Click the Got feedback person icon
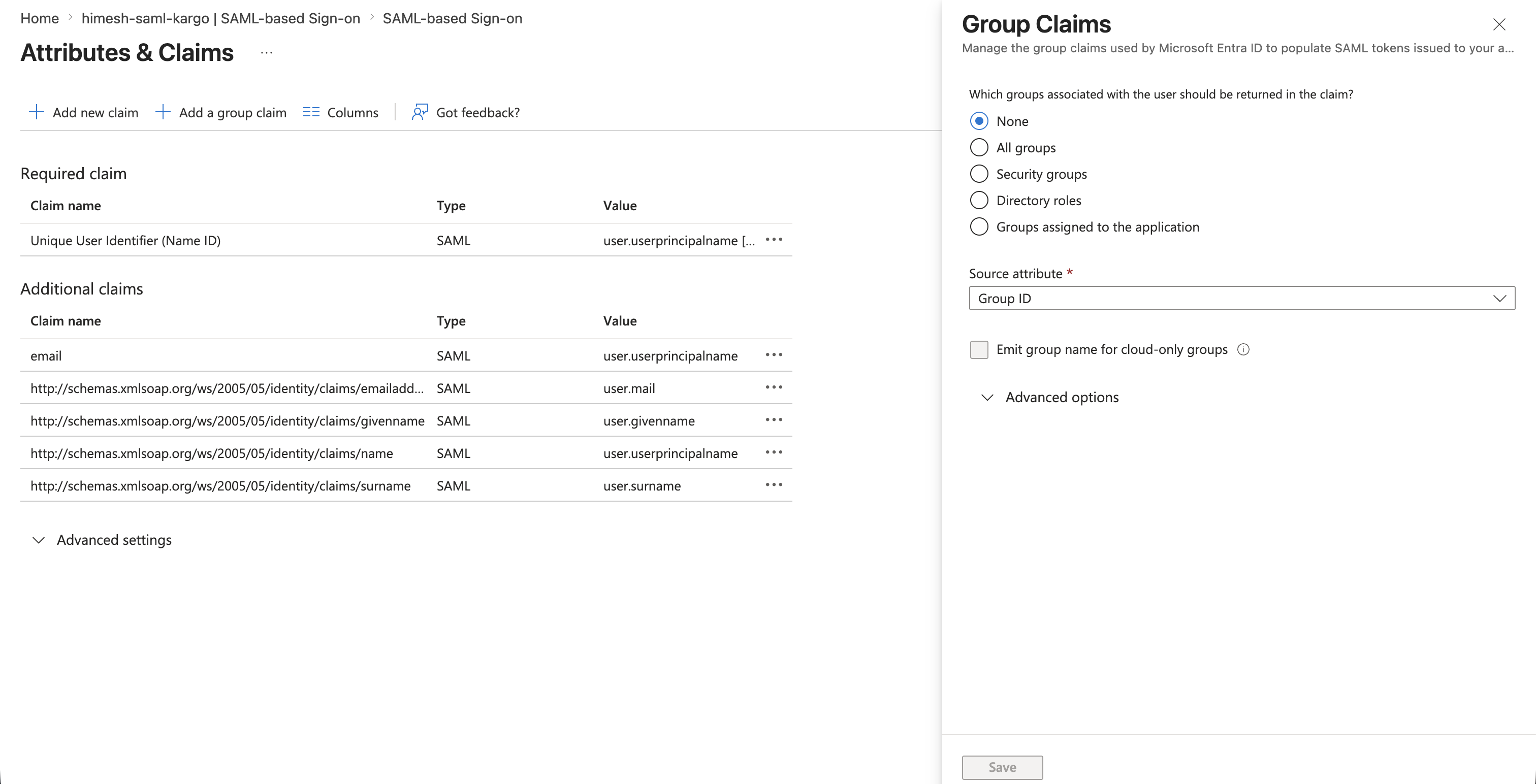Image resolution: width=1536 pixels, height=784 pixels. (x=420, y=112)
